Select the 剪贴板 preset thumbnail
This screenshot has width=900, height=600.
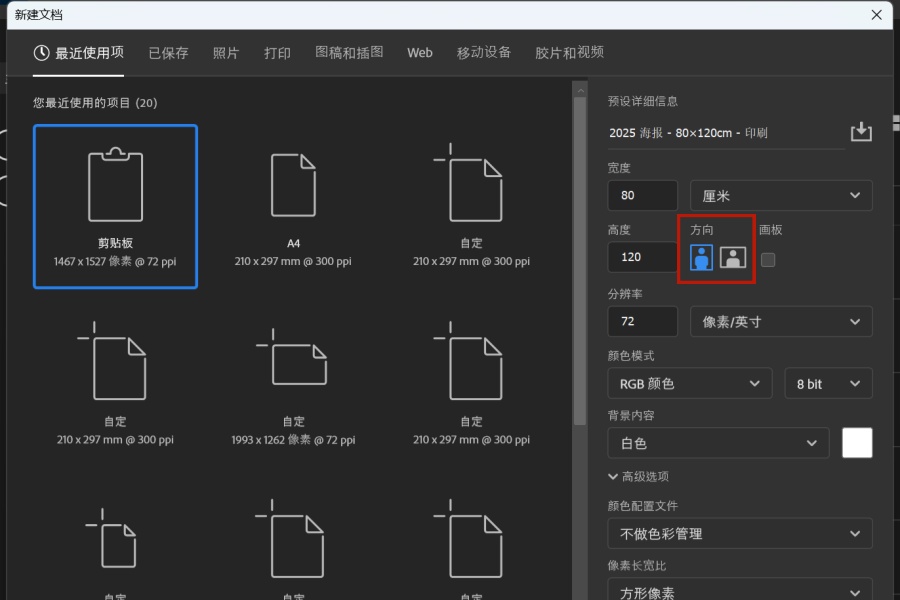click(x=115, y=206)
